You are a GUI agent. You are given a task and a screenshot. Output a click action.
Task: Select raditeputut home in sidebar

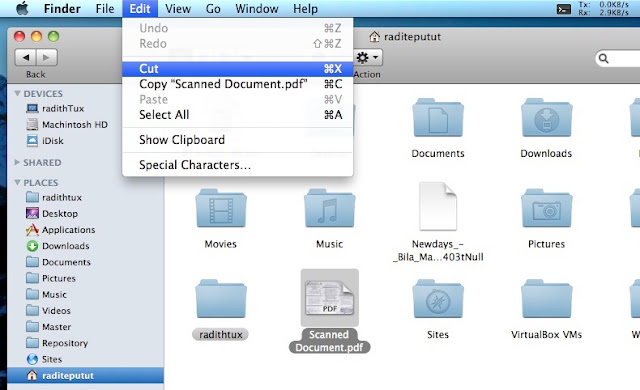[x=86, y=375]
